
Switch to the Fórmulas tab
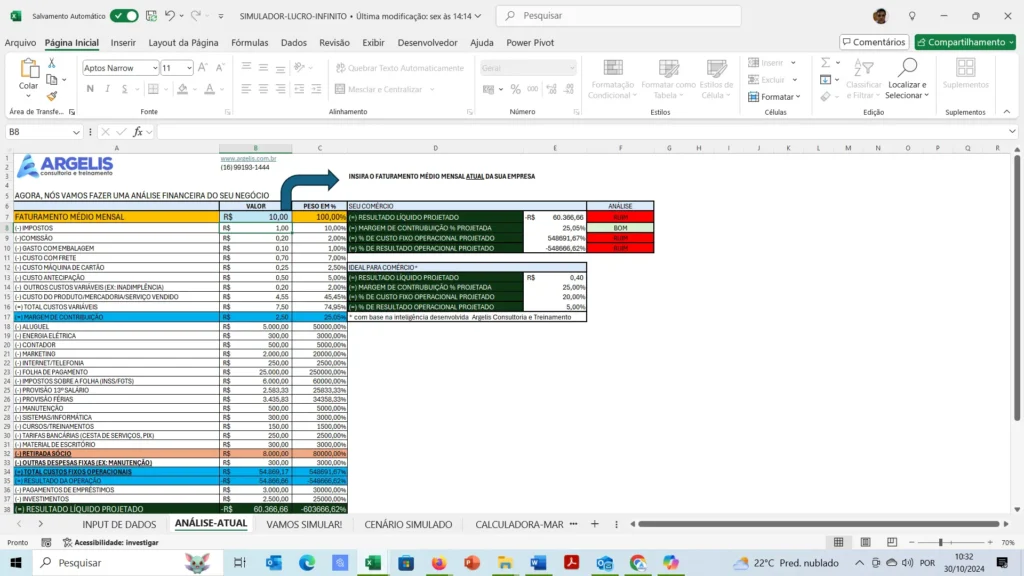[249, 42]
